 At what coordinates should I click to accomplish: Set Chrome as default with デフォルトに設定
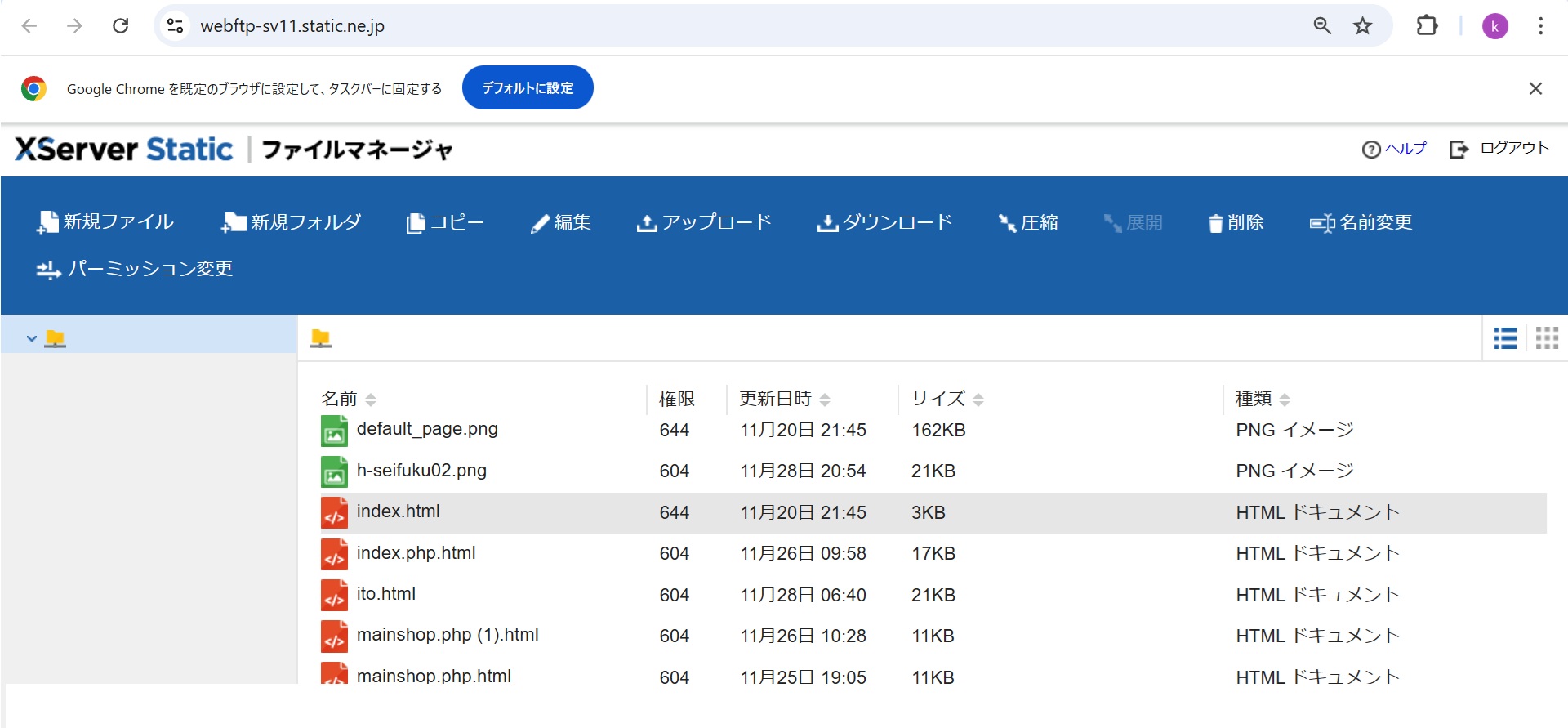[528, 88]
